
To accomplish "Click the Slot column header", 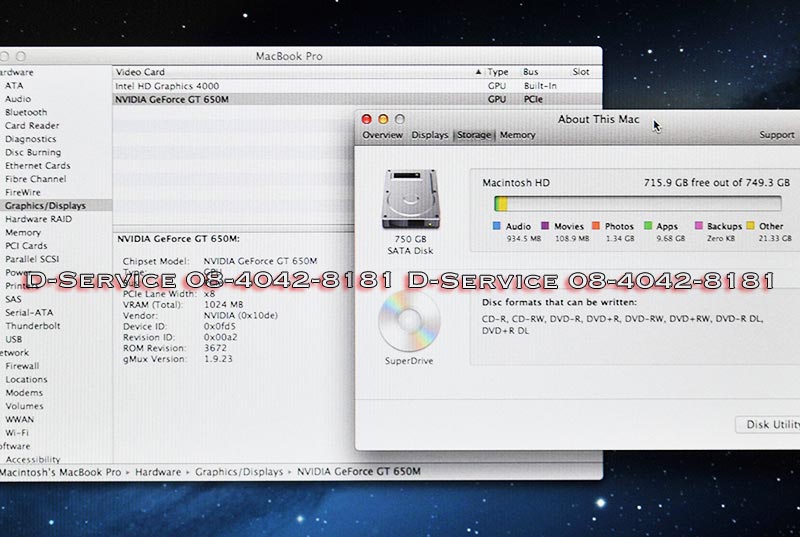I will (581, 72).
